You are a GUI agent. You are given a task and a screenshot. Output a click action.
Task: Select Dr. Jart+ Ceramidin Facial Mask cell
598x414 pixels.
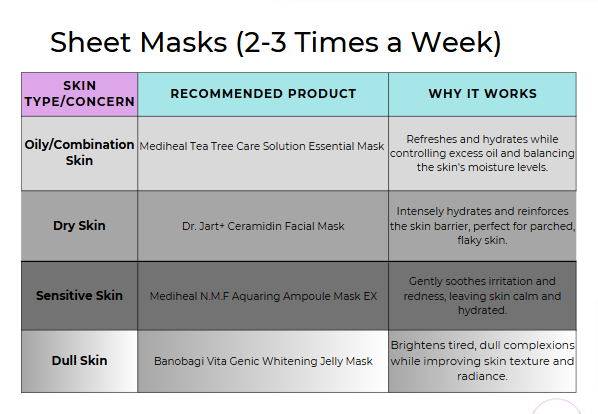(x=263, y=226)
